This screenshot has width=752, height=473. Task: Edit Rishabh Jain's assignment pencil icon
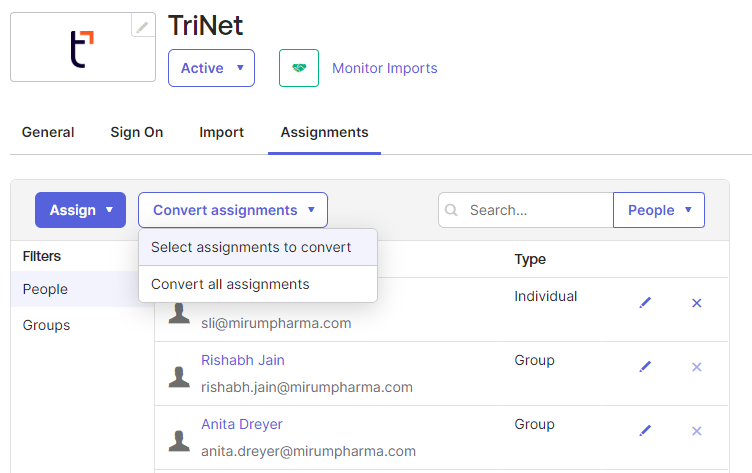coord(645,367)
